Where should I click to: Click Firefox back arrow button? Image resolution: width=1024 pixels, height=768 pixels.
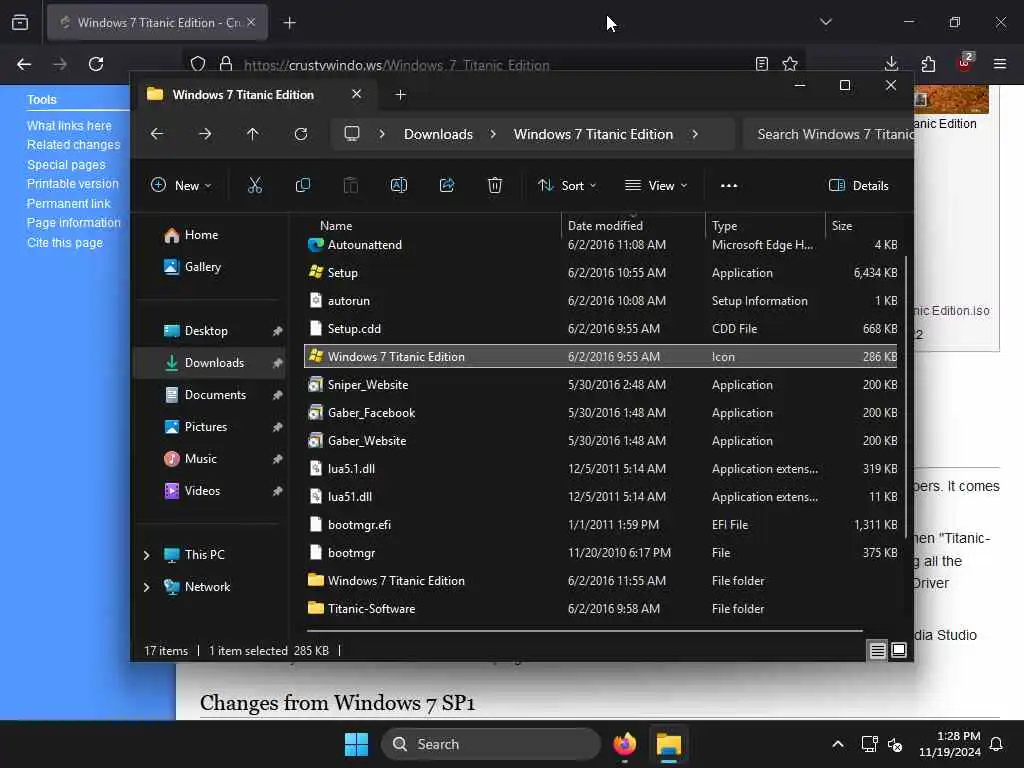(24, 64)
